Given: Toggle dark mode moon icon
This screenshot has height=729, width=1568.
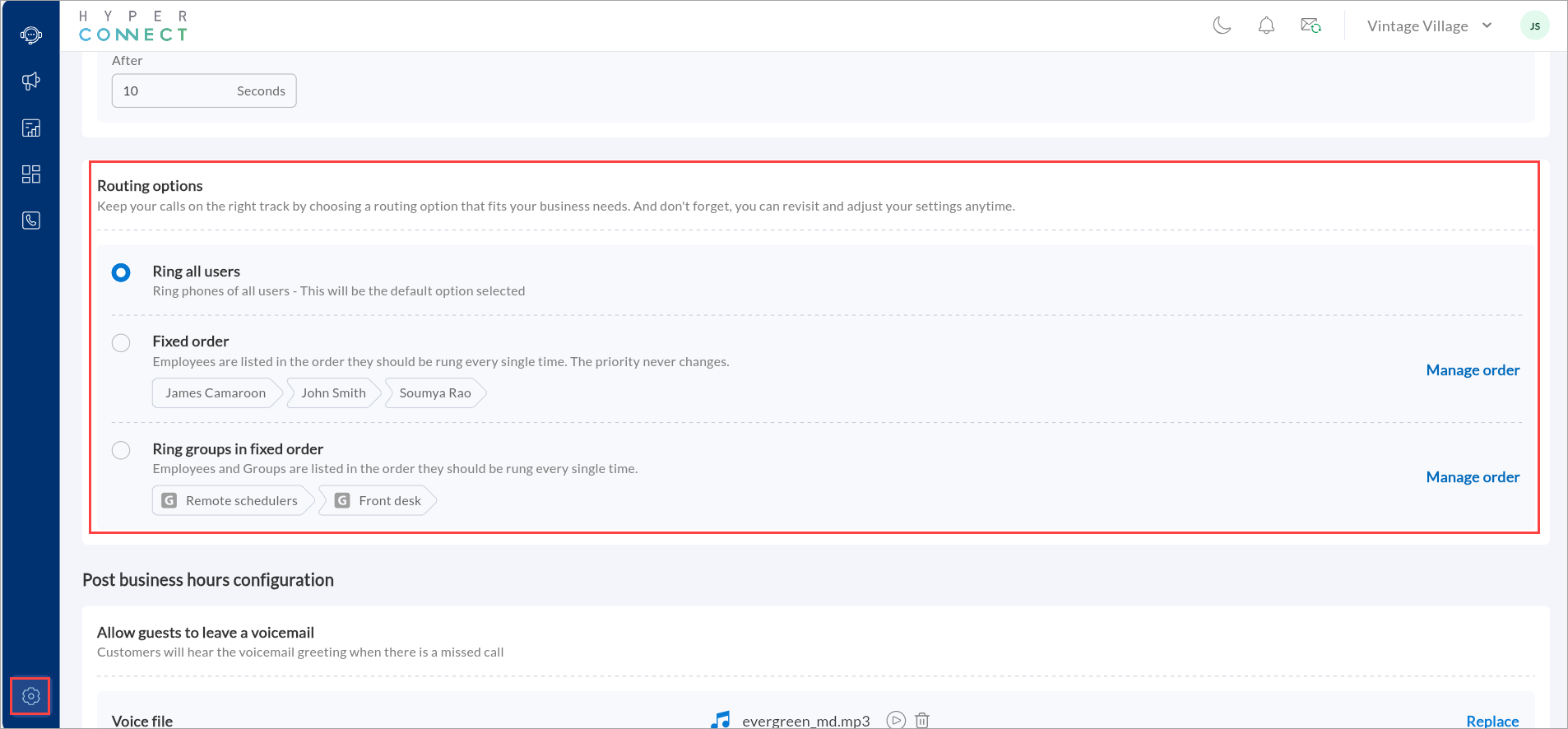Looking at the screenshot, I should coord(1222,26).
